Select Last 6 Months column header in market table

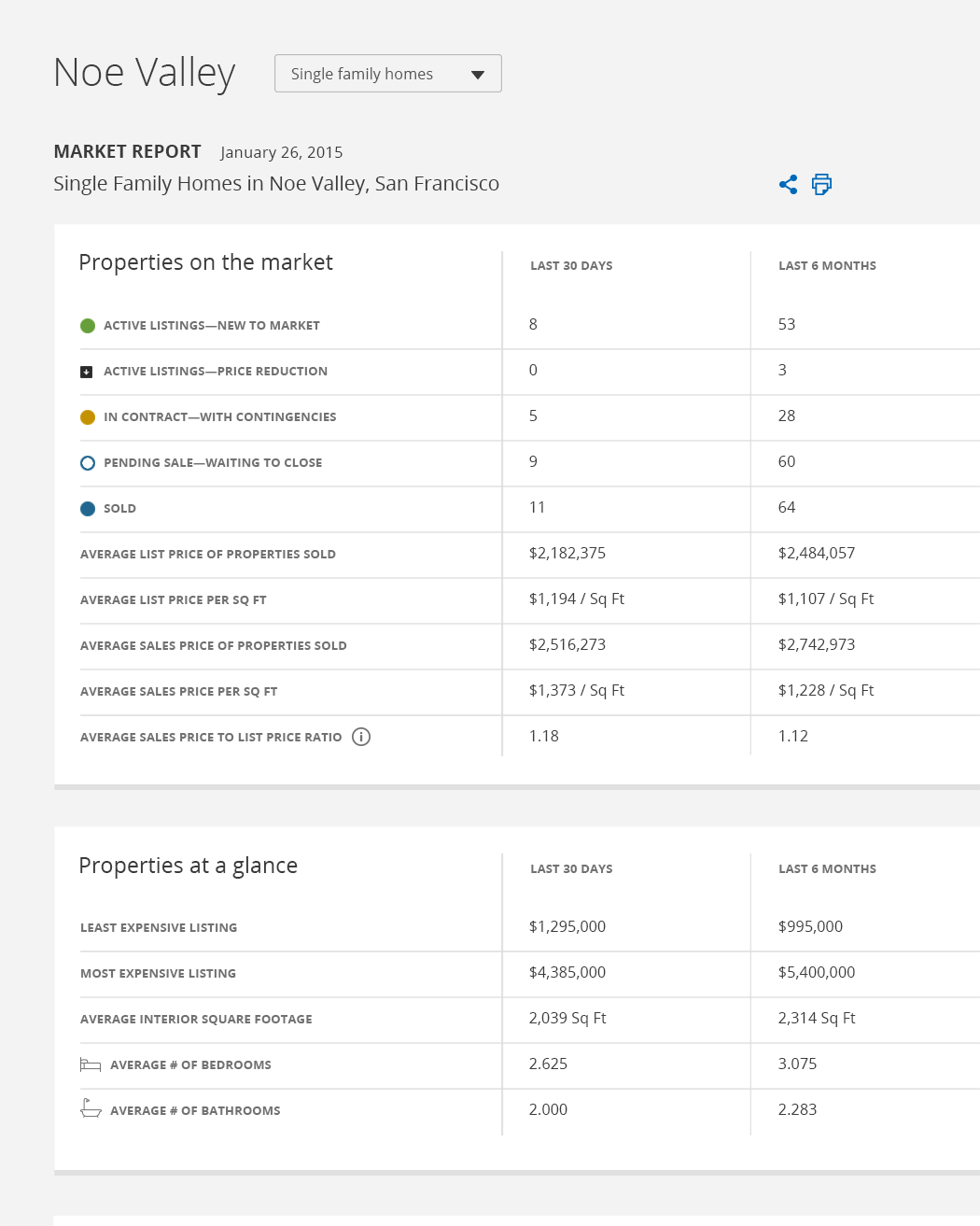827,266
